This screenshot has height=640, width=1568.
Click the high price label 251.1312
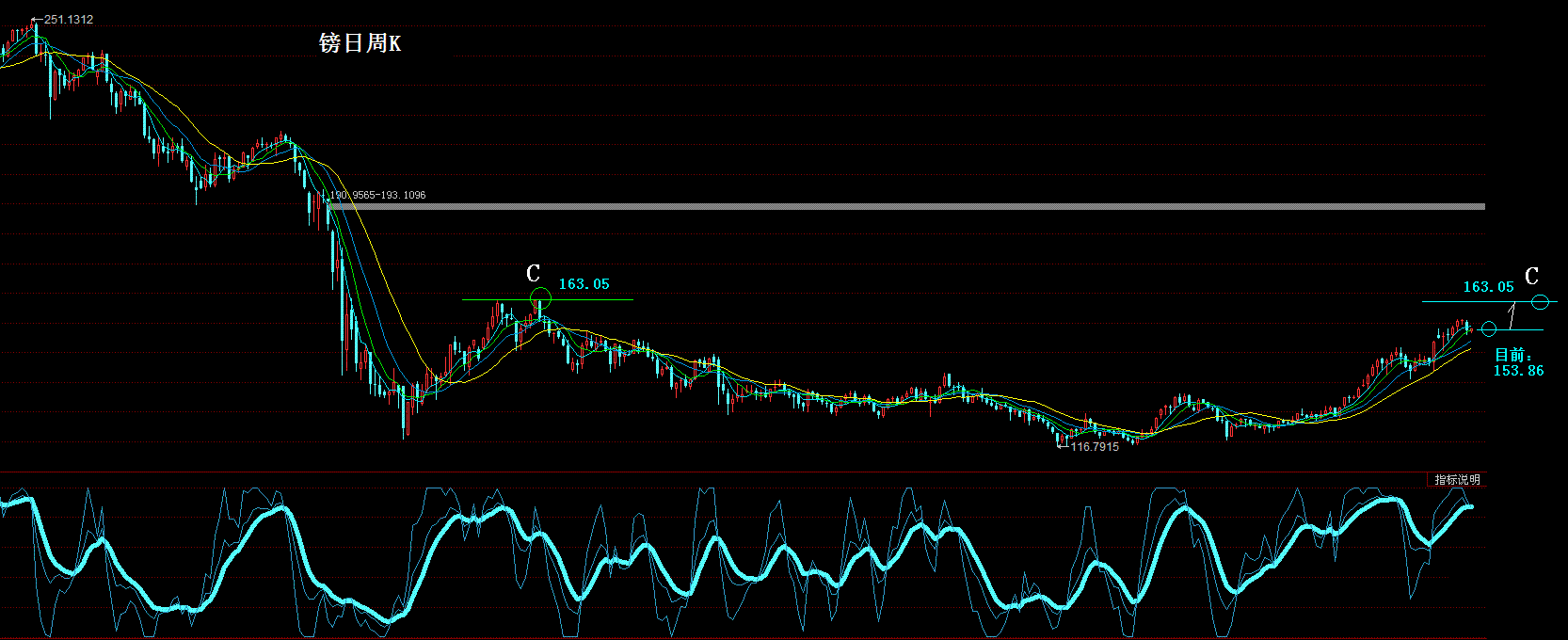(x=68, y=20)
